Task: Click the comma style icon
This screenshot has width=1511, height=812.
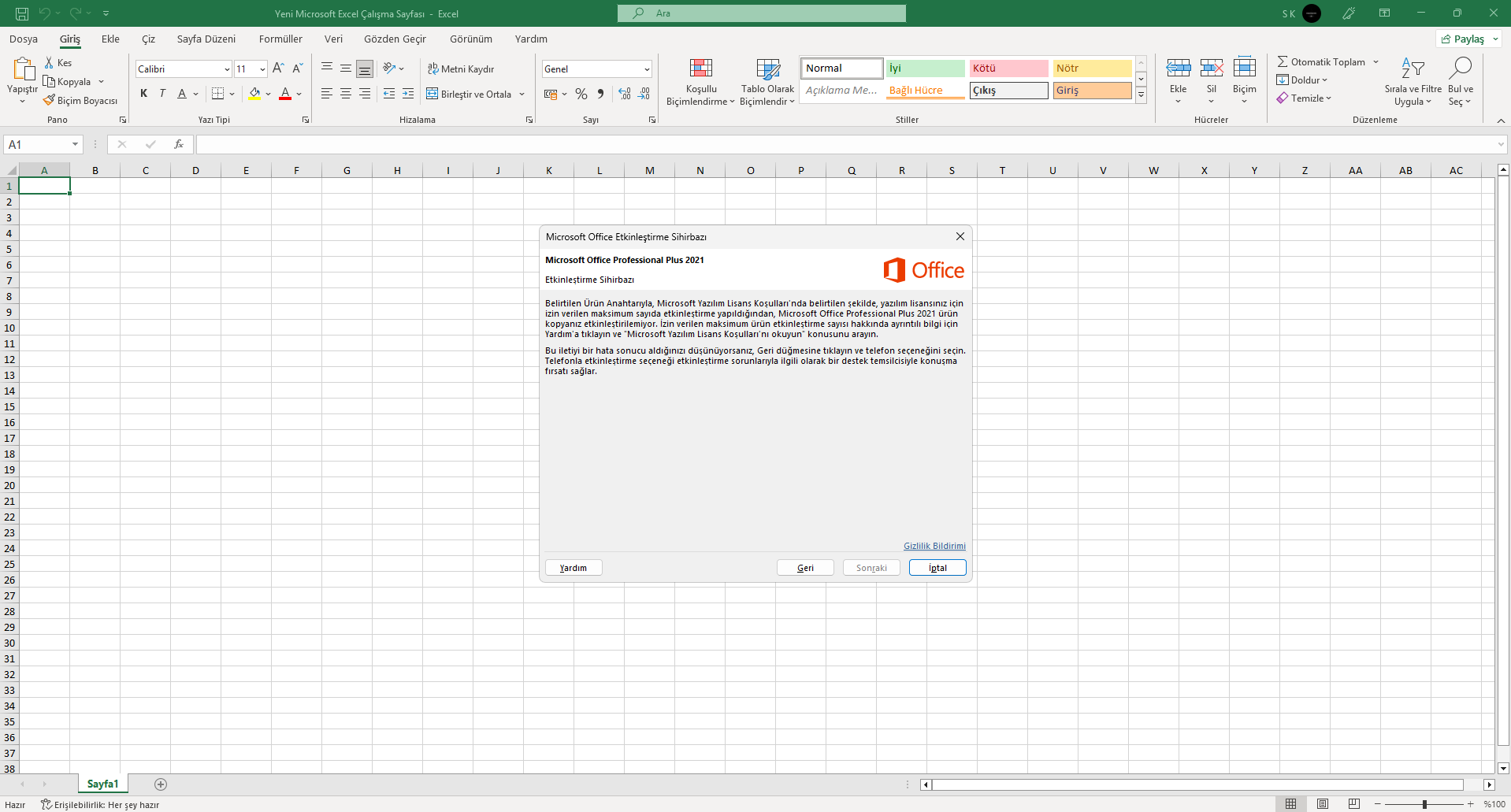Action: tap(600, 94)
